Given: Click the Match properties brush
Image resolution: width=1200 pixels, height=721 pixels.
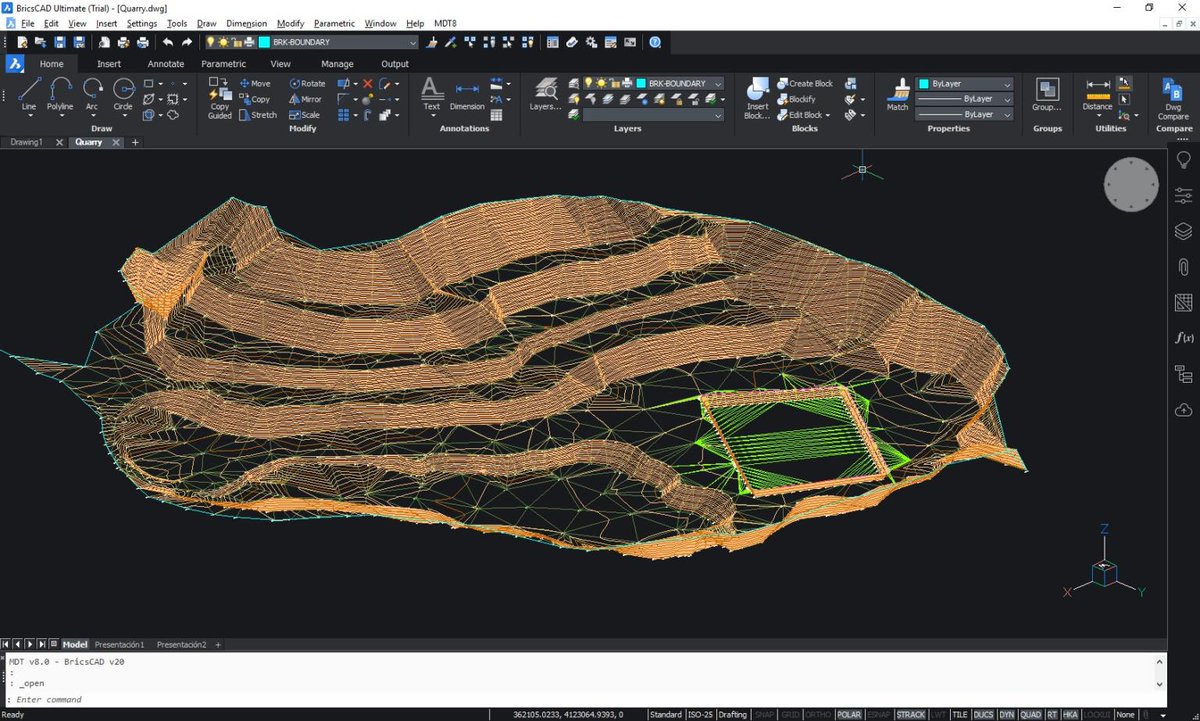Looking at the screenshot, I should point(898,93).
